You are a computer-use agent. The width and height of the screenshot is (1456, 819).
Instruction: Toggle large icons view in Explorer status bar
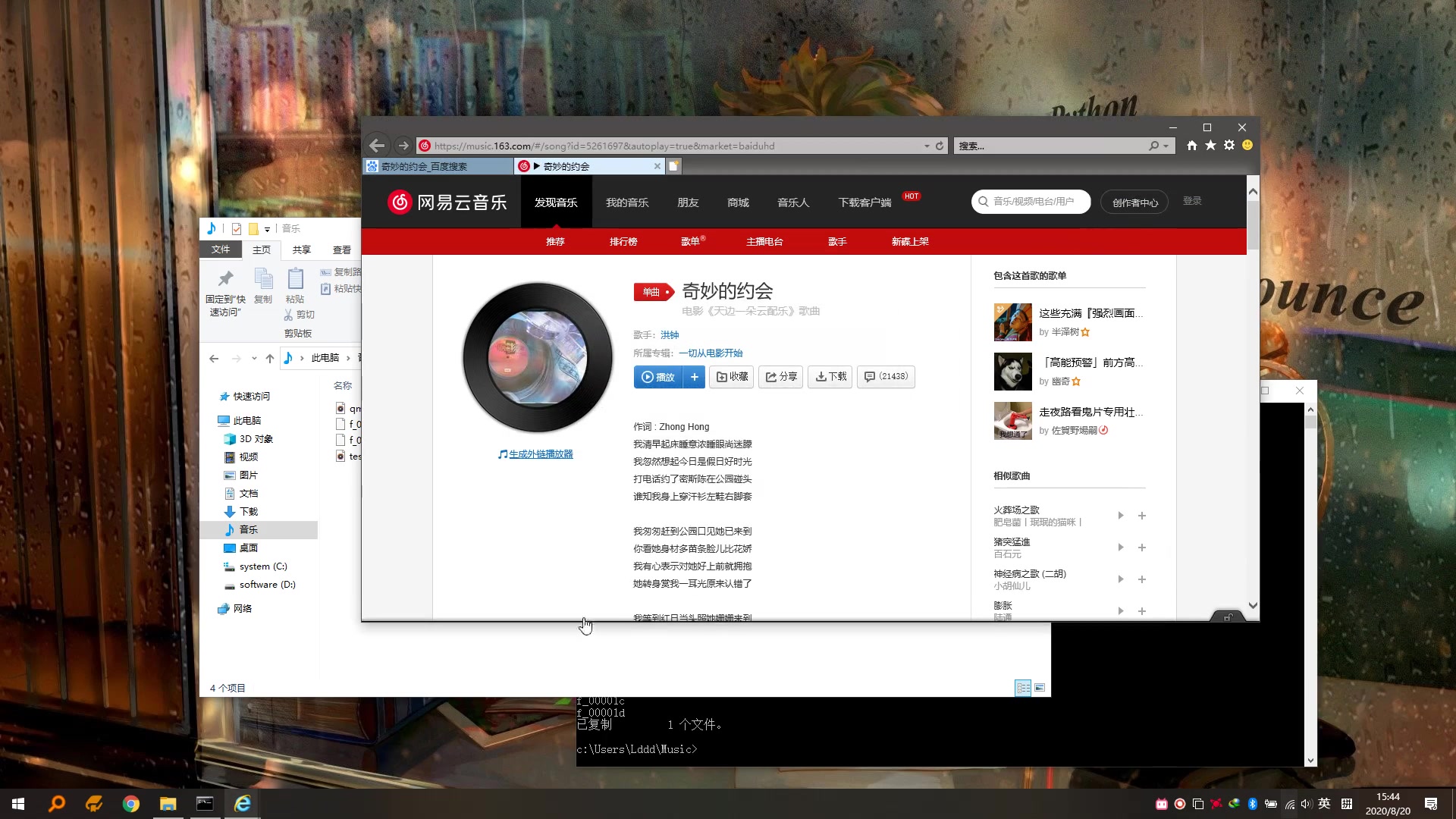1040,687
